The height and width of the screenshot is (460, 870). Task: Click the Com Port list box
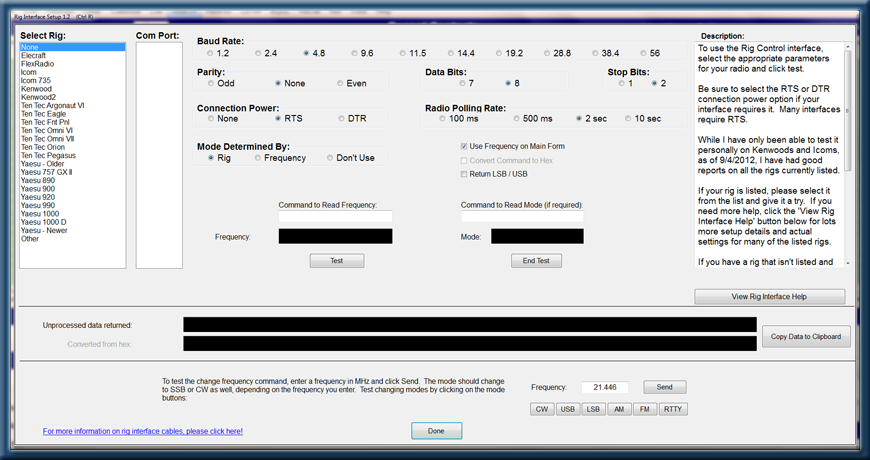tap(159, 155)
